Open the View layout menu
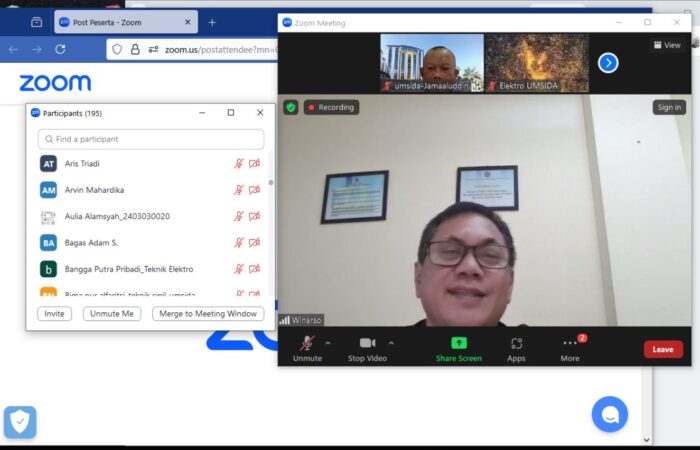The width and height of the screenshot is (700, 450). coord(667,45)
